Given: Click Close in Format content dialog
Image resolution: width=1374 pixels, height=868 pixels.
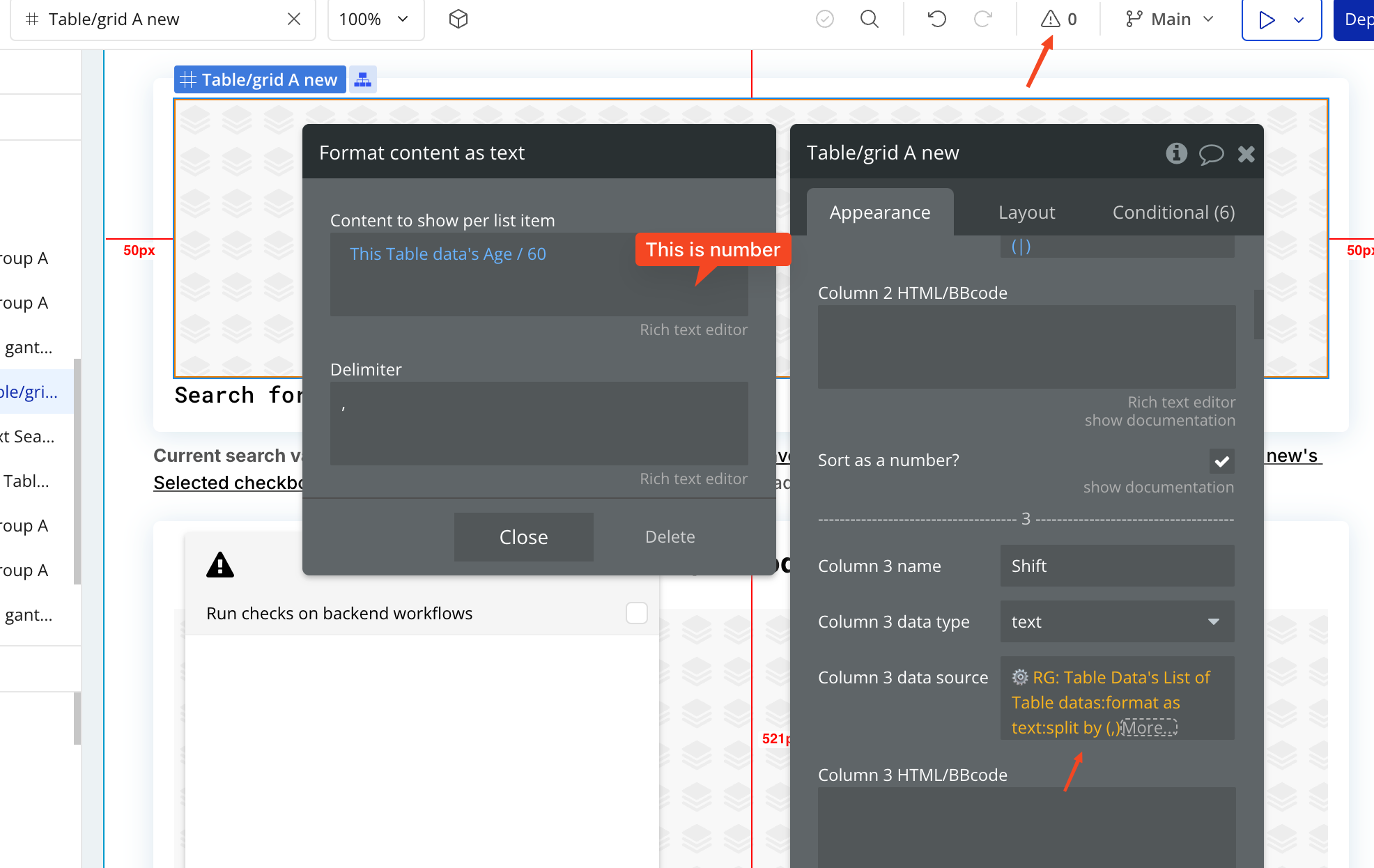Looking at the screenshot, I should pos(523,537).
